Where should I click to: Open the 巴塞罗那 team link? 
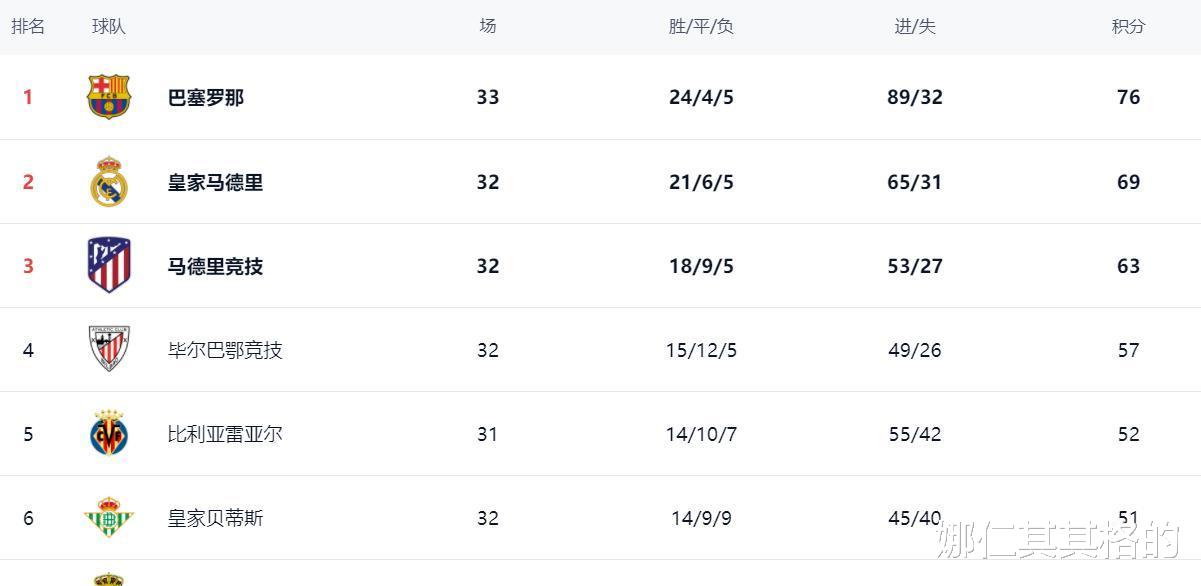(x=206, y=98)
